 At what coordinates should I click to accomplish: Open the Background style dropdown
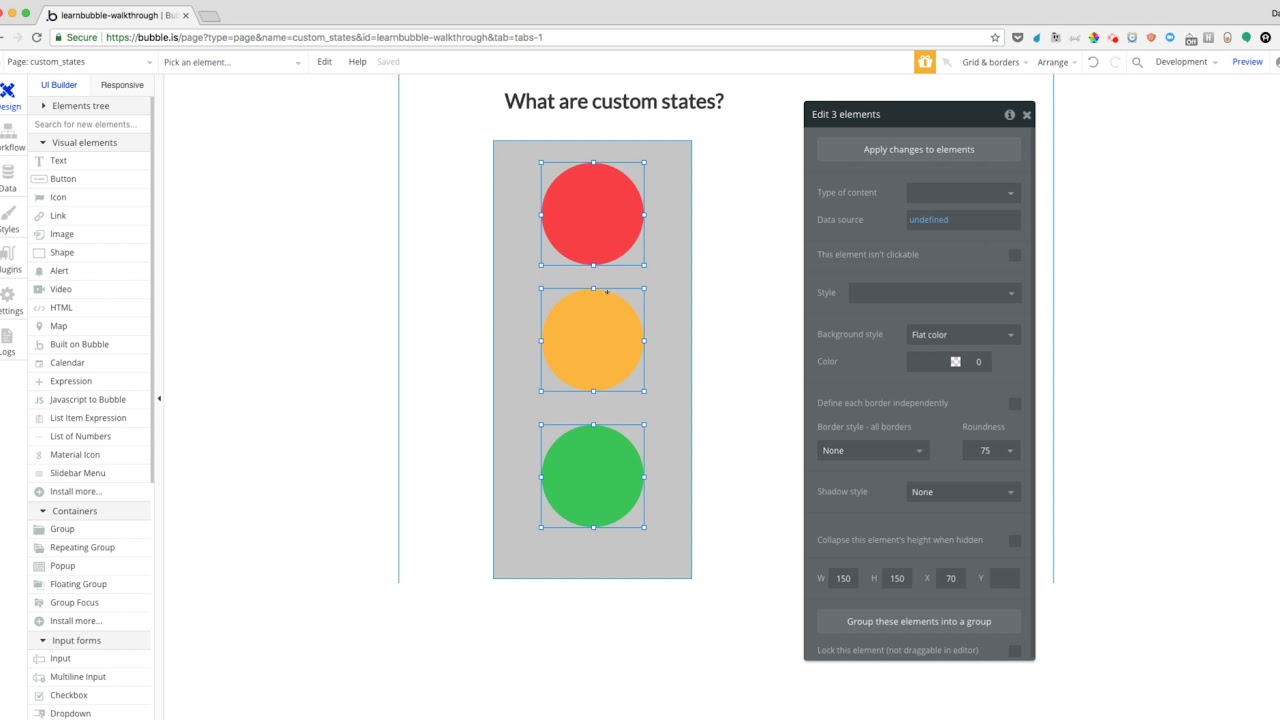(962, 335)
